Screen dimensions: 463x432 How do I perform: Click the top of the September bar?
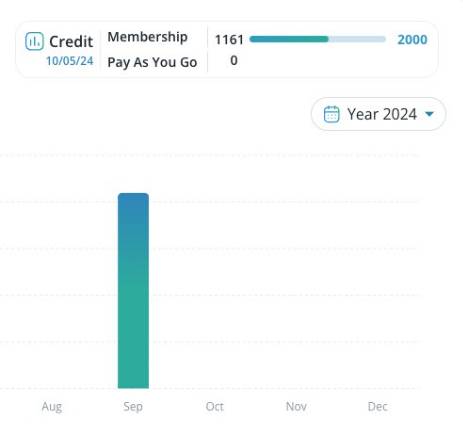[133, 195]
